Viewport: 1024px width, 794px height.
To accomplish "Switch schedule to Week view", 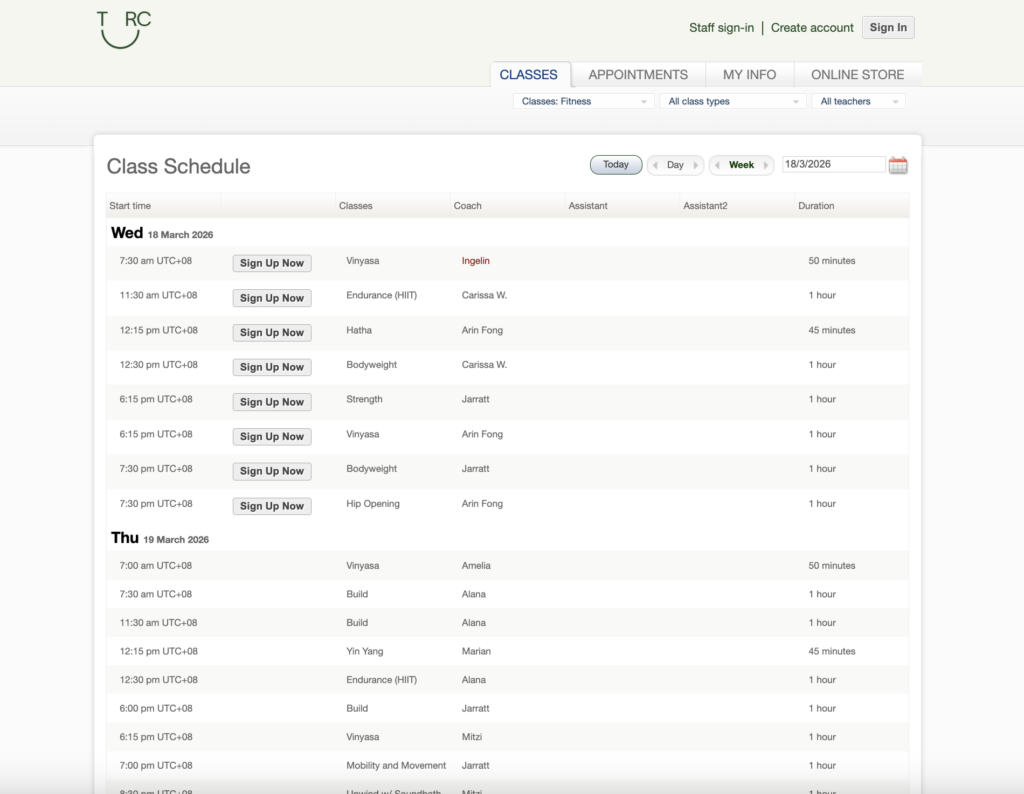I will [741, 165].
